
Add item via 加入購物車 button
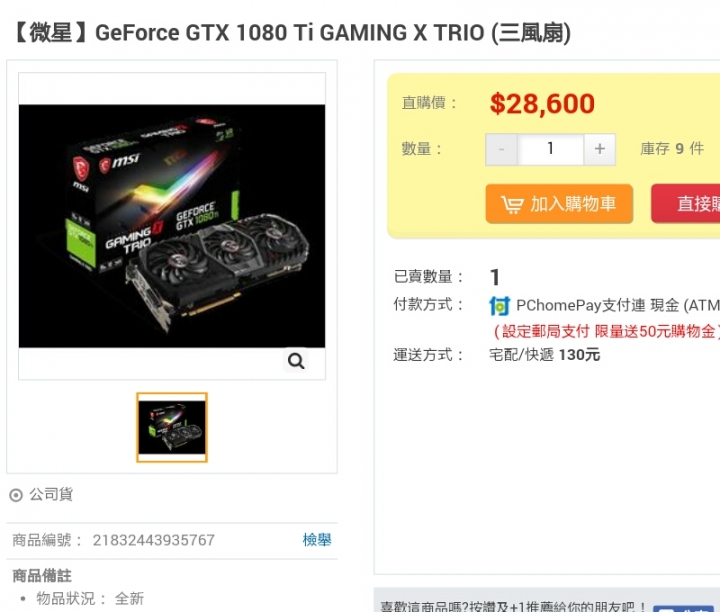tap(559, 204)
